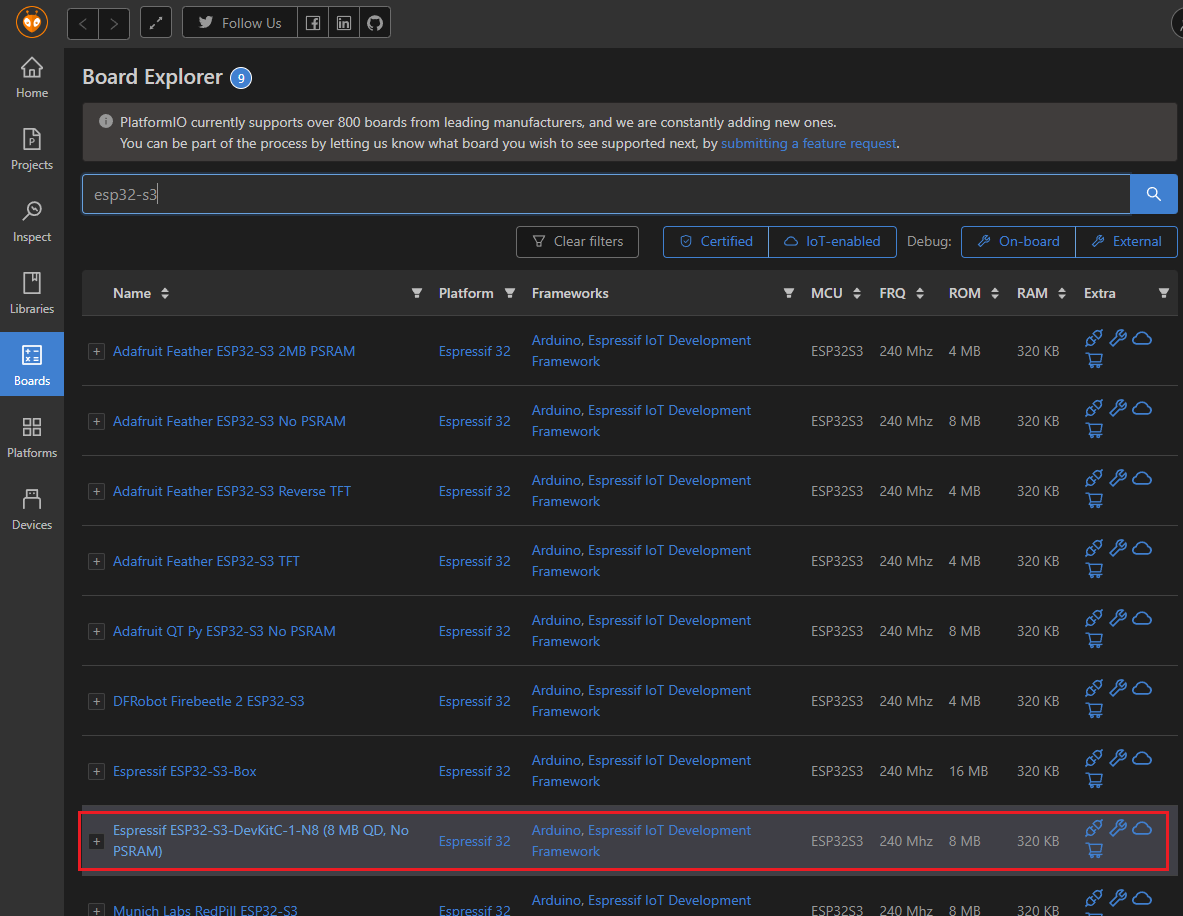Expand the Espressif ESP32-S3-Box row
Screen dimensions: 1183x916
pos(96,771)
